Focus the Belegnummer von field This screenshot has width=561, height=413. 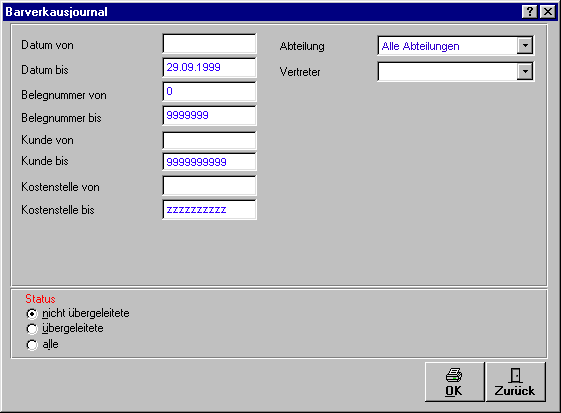pos(209,91)
